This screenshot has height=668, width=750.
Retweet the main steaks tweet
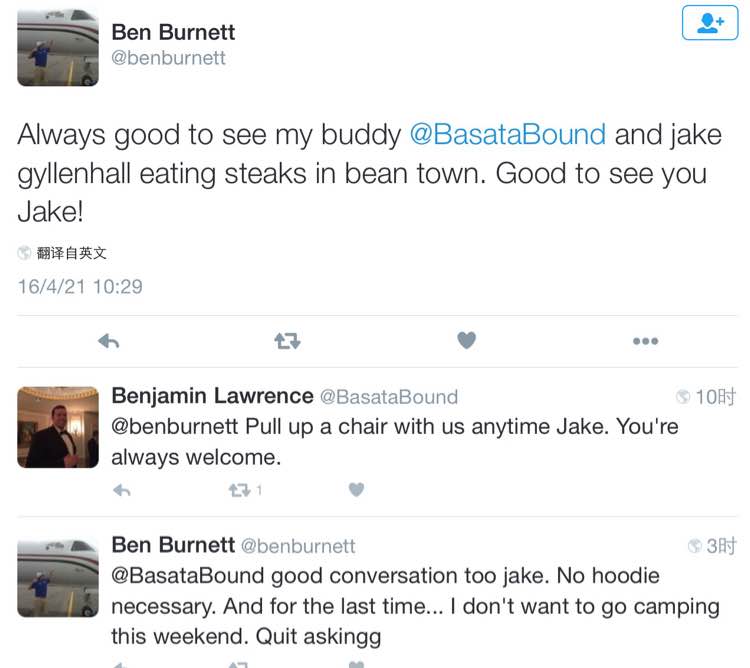(287, 341)
